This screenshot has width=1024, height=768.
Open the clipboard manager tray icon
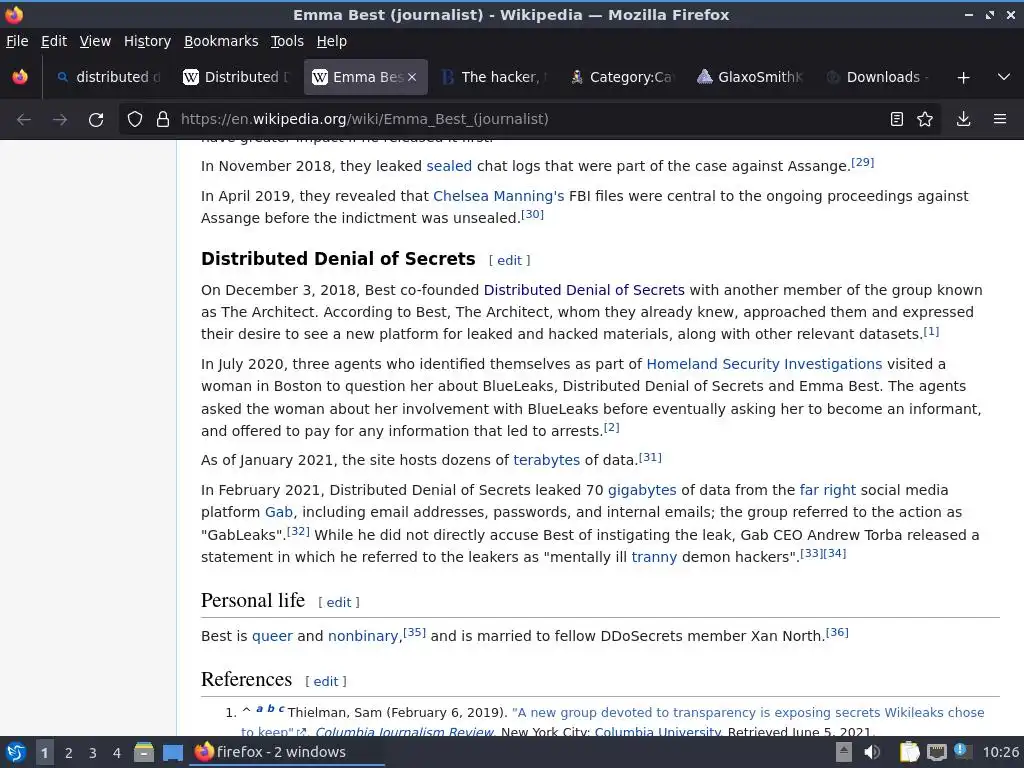[909, 752]
